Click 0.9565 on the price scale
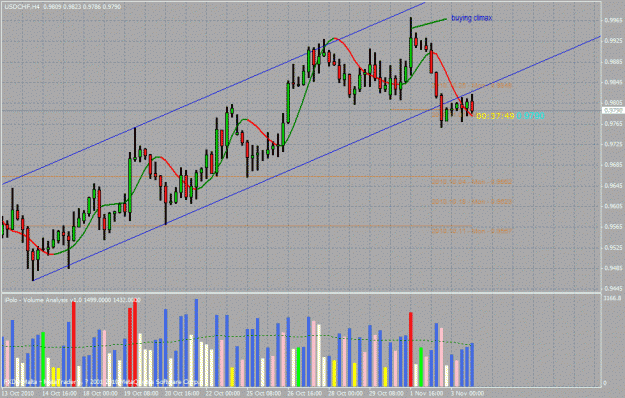 tap(613, 227)
